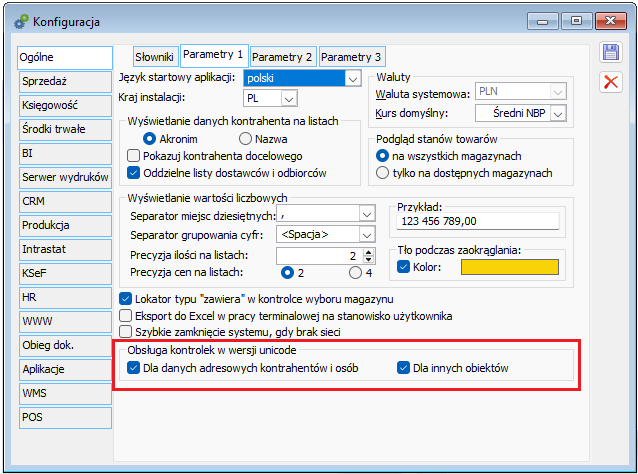Select tylko na dostępnych magazynach option

pyautogui.click(x=382, y=173)
